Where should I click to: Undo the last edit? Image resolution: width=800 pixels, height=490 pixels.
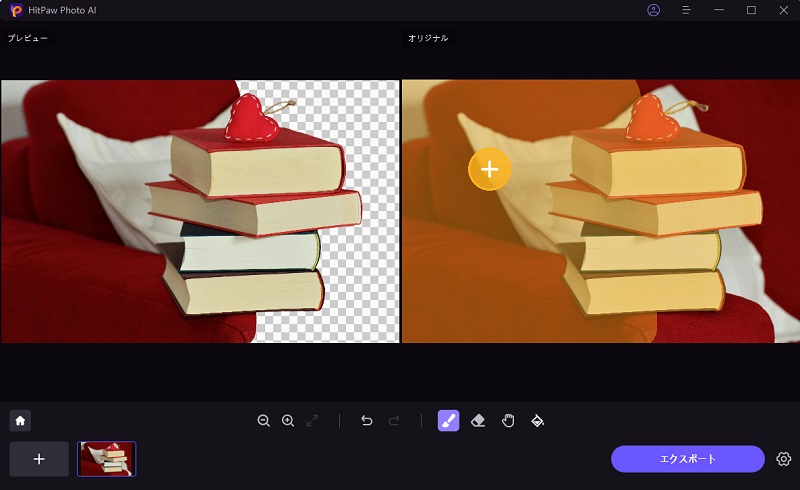pyautogui.click(x=366, y=421)
